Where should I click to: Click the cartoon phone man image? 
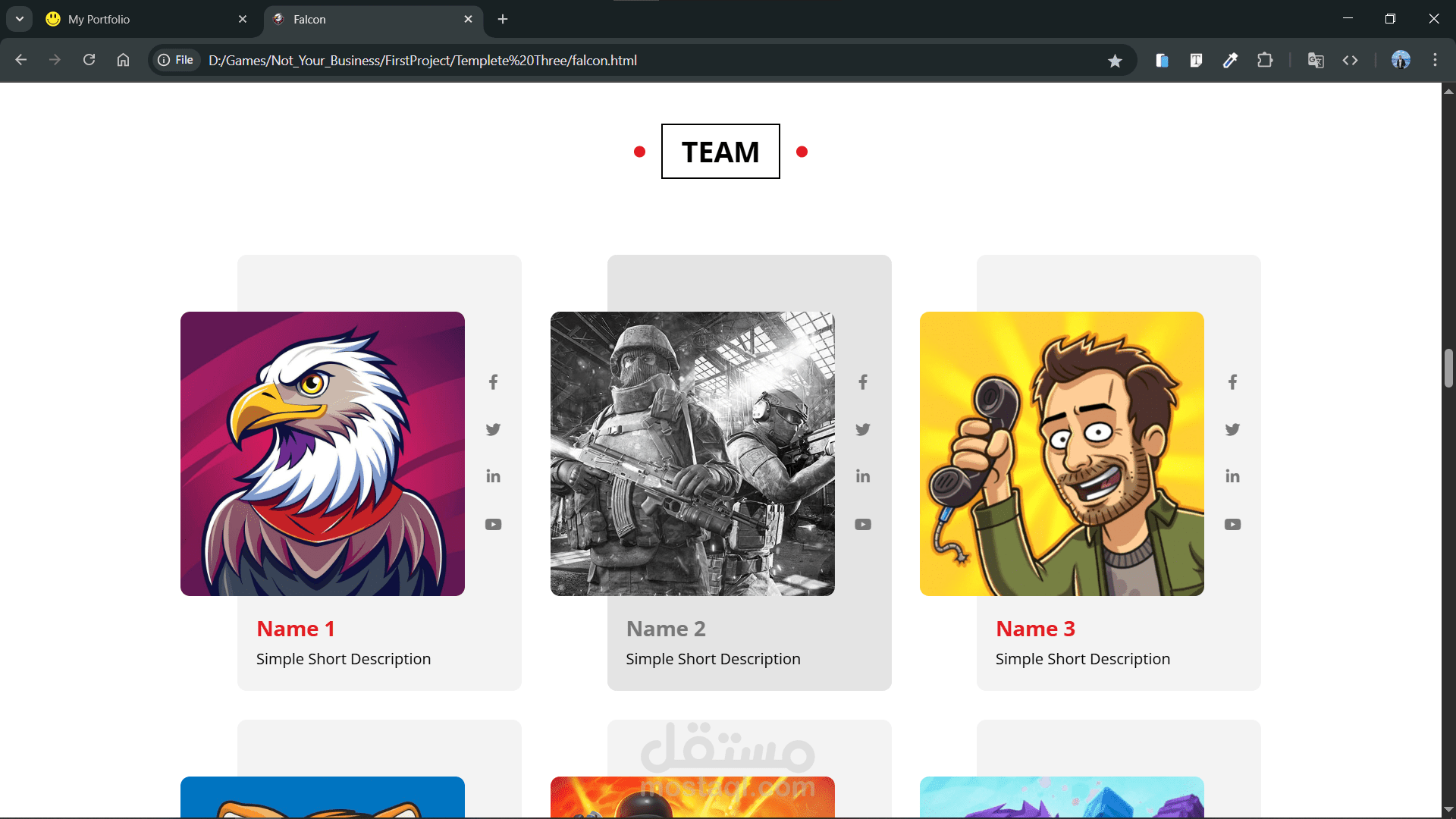click(1062, 453)
